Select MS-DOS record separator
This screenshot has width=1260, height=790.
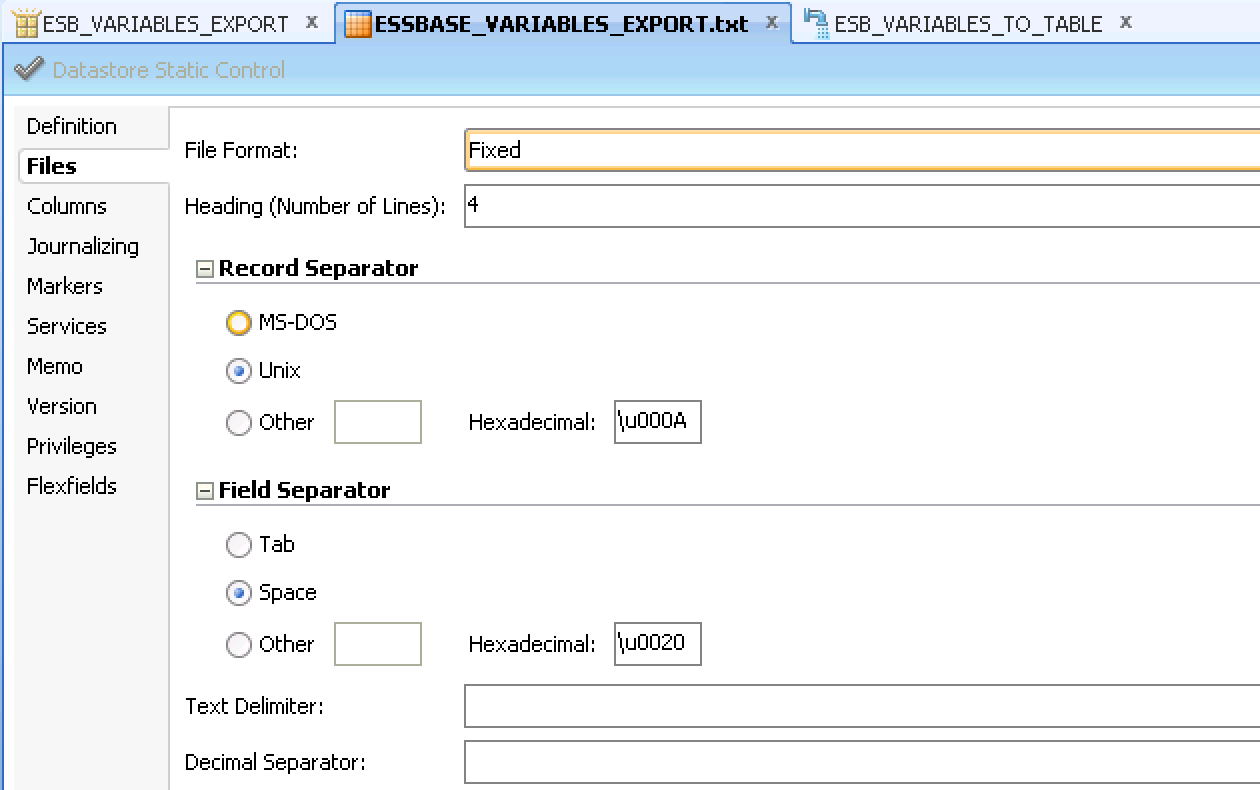point(238,323)
